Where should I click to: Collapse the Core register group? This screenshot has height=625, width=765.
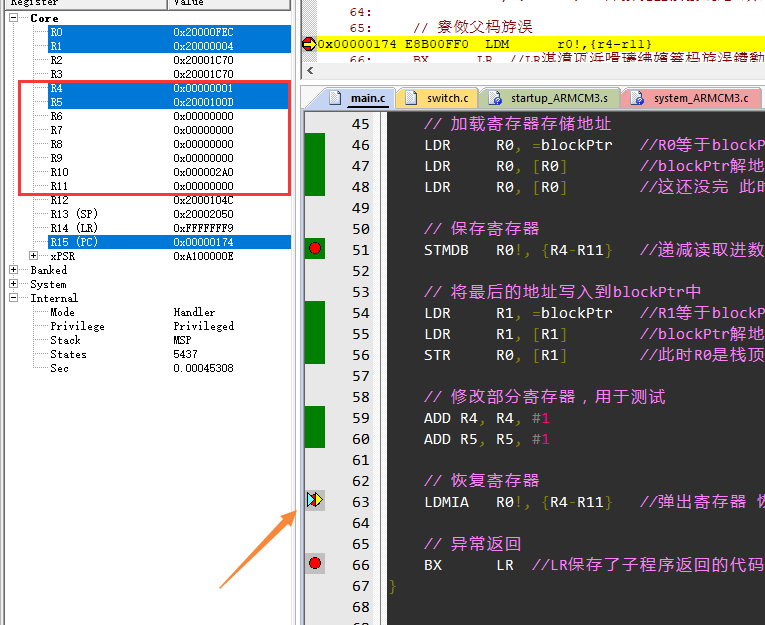pos(14,18)
